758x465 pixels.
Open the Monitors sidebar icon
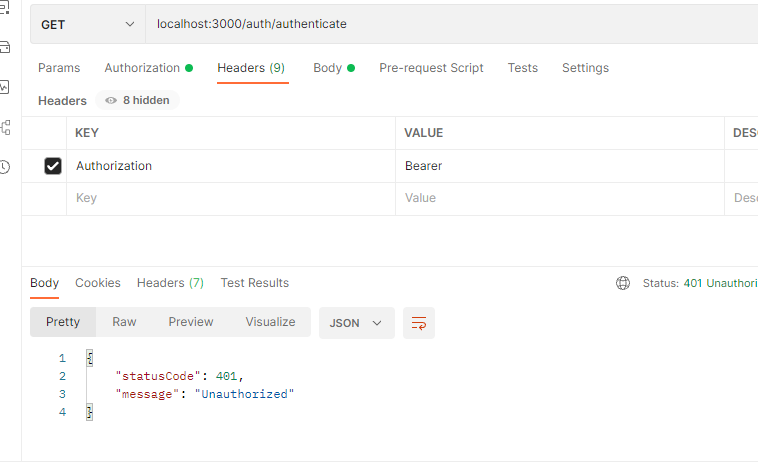4,87
